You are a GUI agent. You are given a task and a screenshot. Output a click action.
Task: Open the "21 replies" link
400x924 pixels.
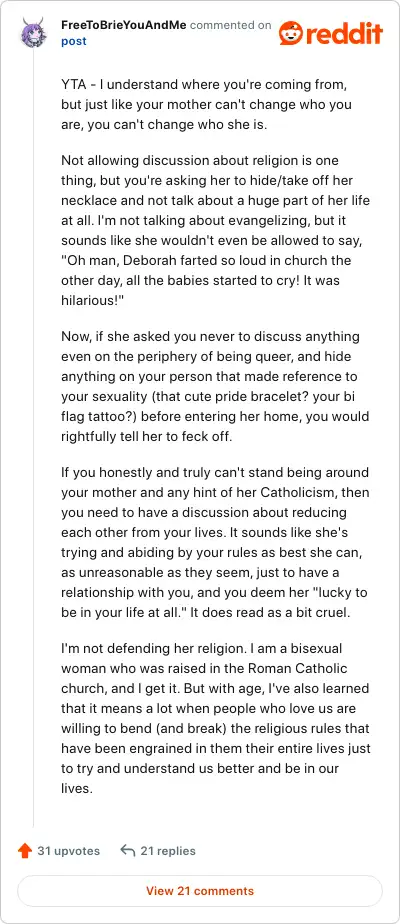[168, 851]
